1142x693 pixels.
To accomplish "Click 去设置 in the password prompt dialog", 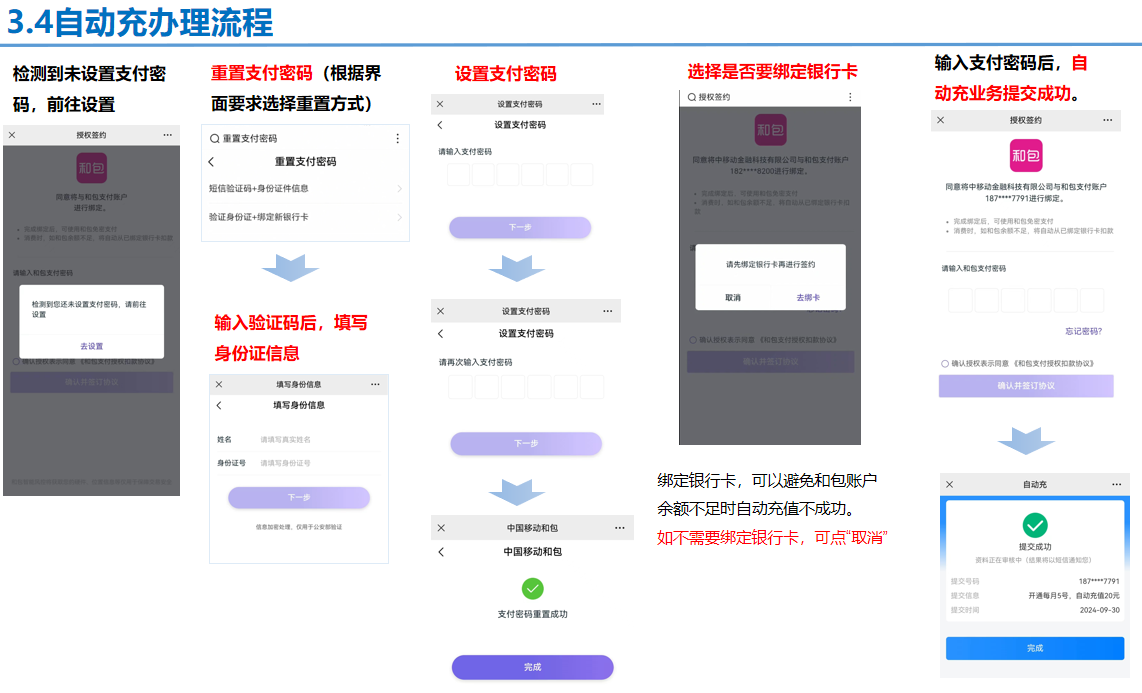I will (x=91, y=346).
